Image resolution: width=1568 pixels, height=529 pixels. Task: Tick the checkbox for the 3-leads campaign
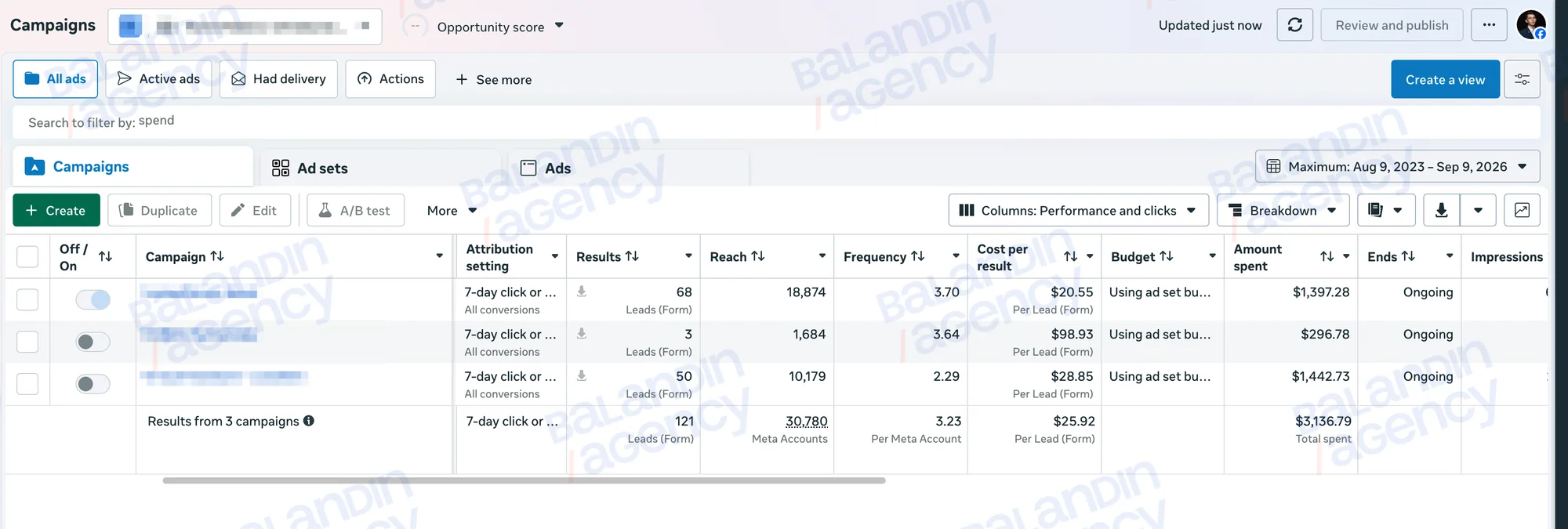tap(27, 342)
